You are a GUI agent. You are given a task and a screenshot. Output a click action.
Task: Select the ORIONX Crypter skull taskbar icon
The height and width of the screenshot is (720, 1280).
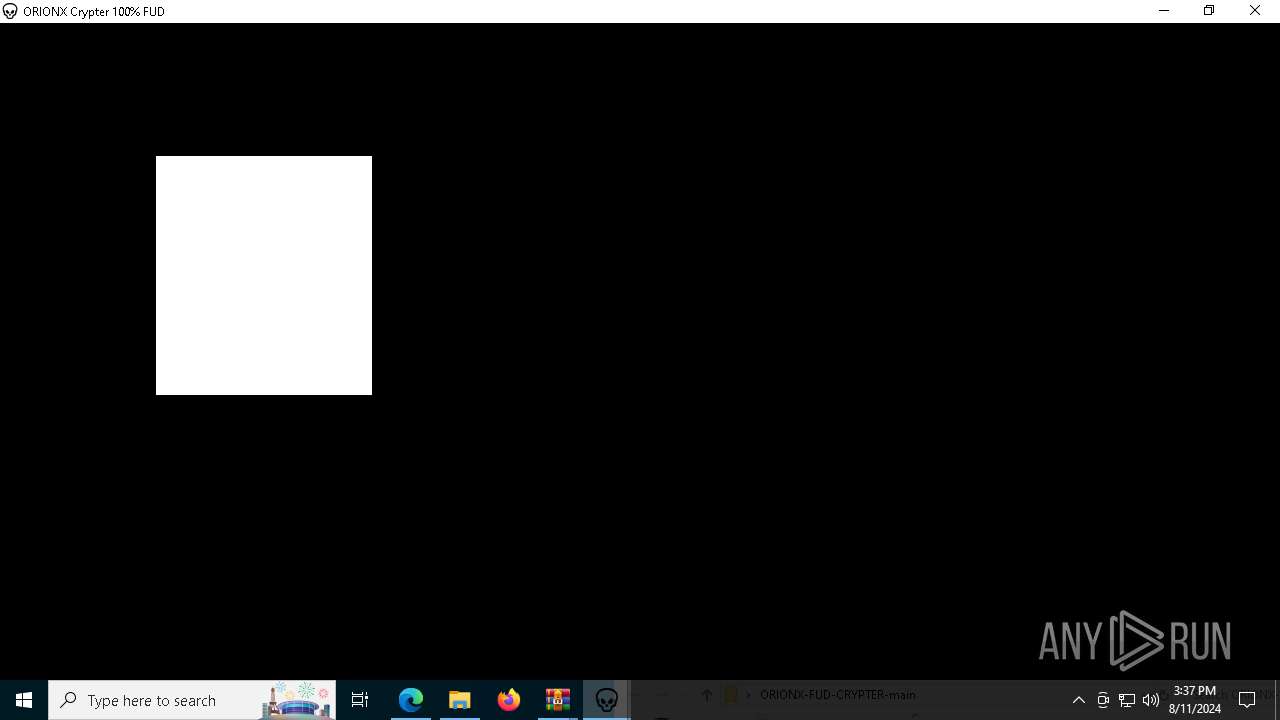pos(607,700)
